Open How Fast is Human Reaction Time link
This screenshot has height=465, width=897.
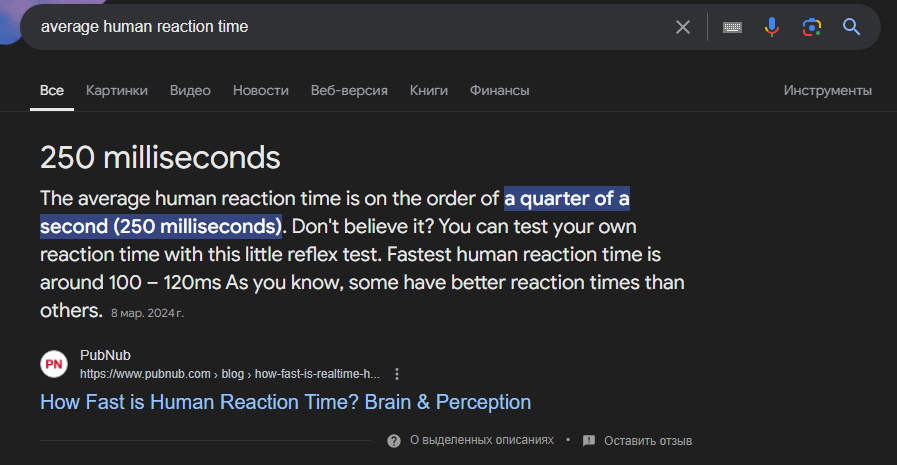click(x=285, y=402)
